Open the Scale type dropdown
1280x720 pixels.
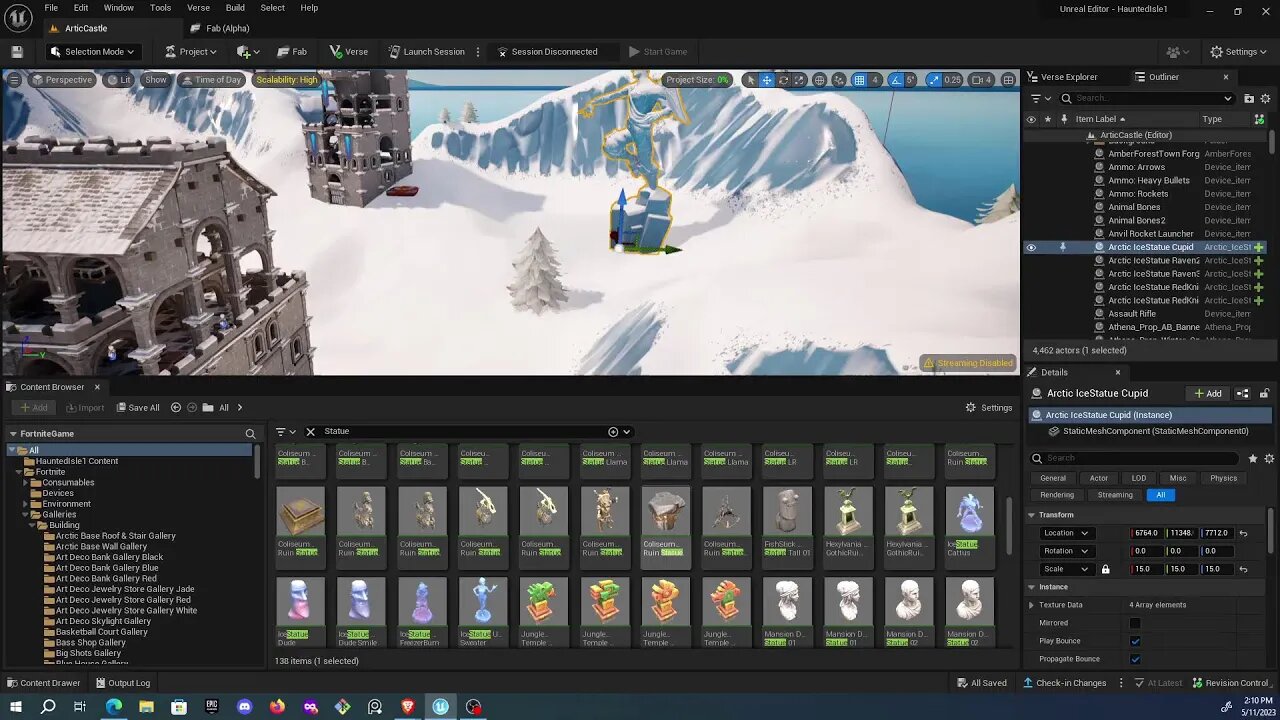click(1067, 569)
